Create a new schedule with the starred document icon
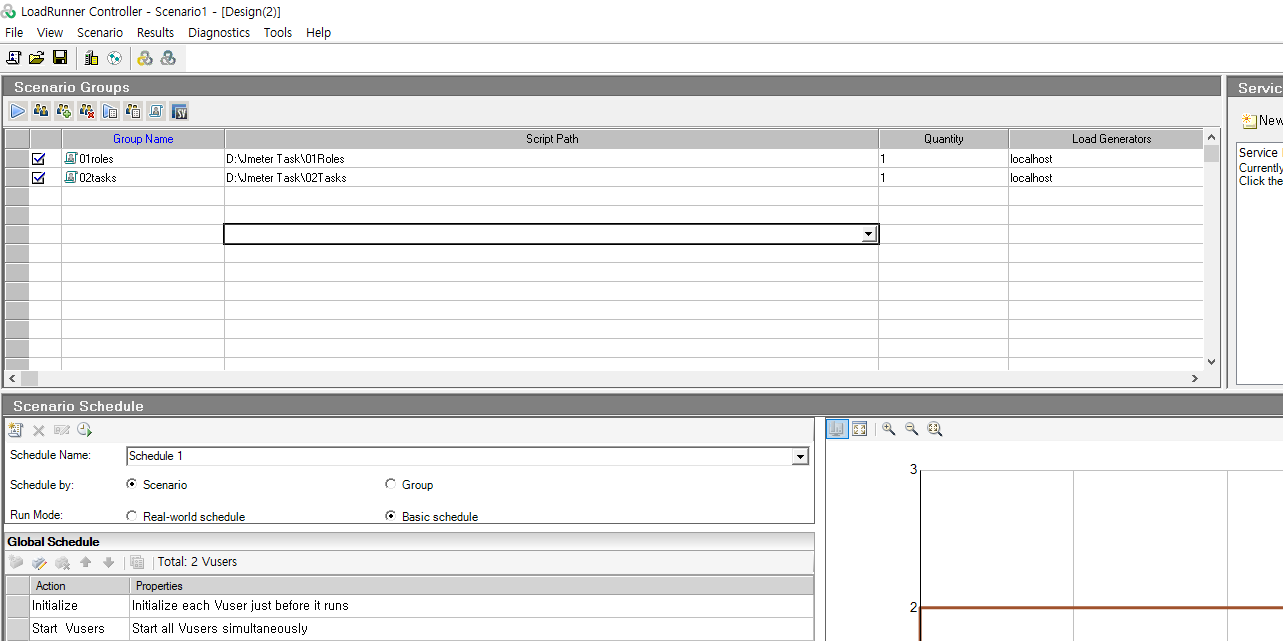This screenshot has width=1283, height=641. pyautogui.click(x=15, y=430)
